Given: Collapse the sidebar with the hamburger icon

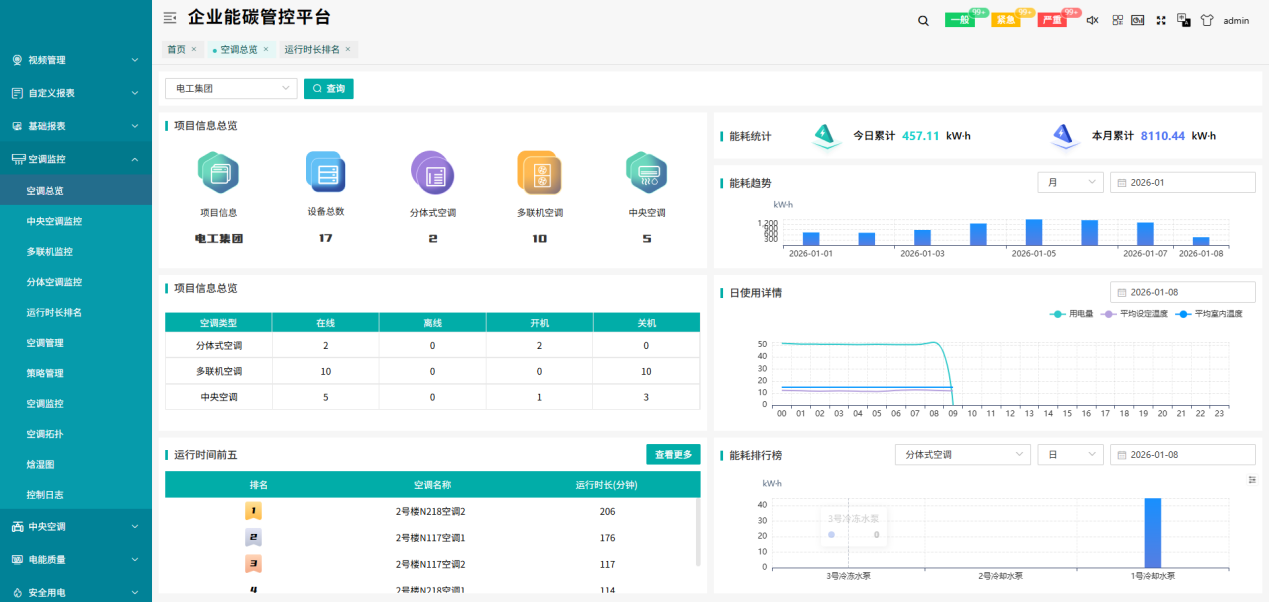Looking at the screenshot, I should click(169, 17).
